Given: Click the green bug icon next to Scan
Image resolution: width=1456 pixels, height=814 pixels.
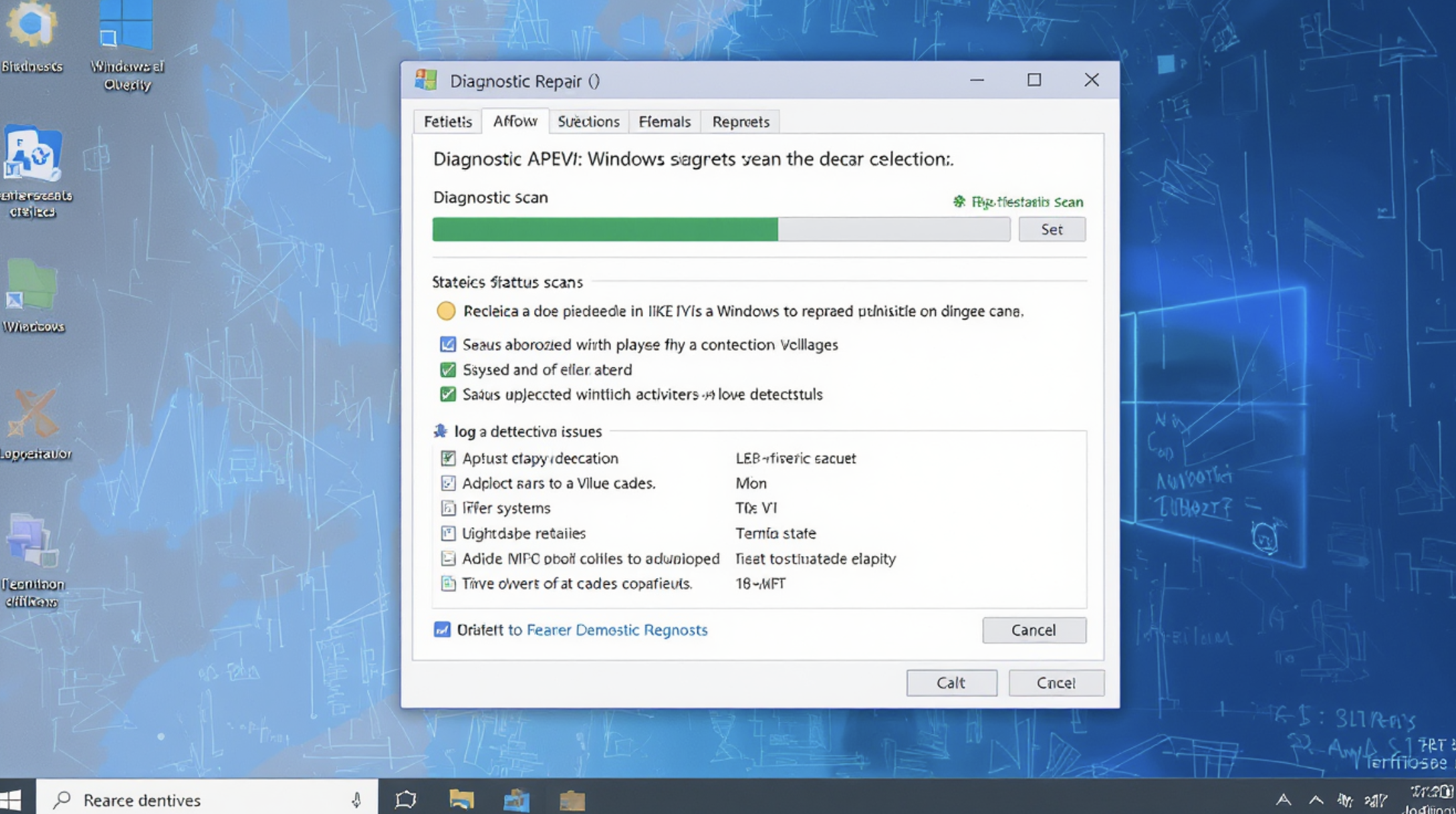Looking at the screenshot, I should [959, 201].
